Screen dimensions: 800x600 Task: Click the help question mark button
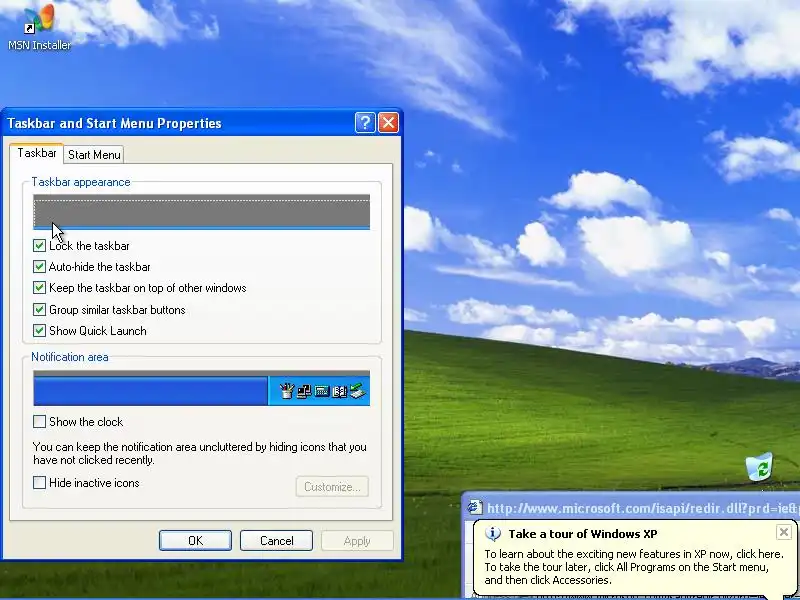(x=365, y=123)
